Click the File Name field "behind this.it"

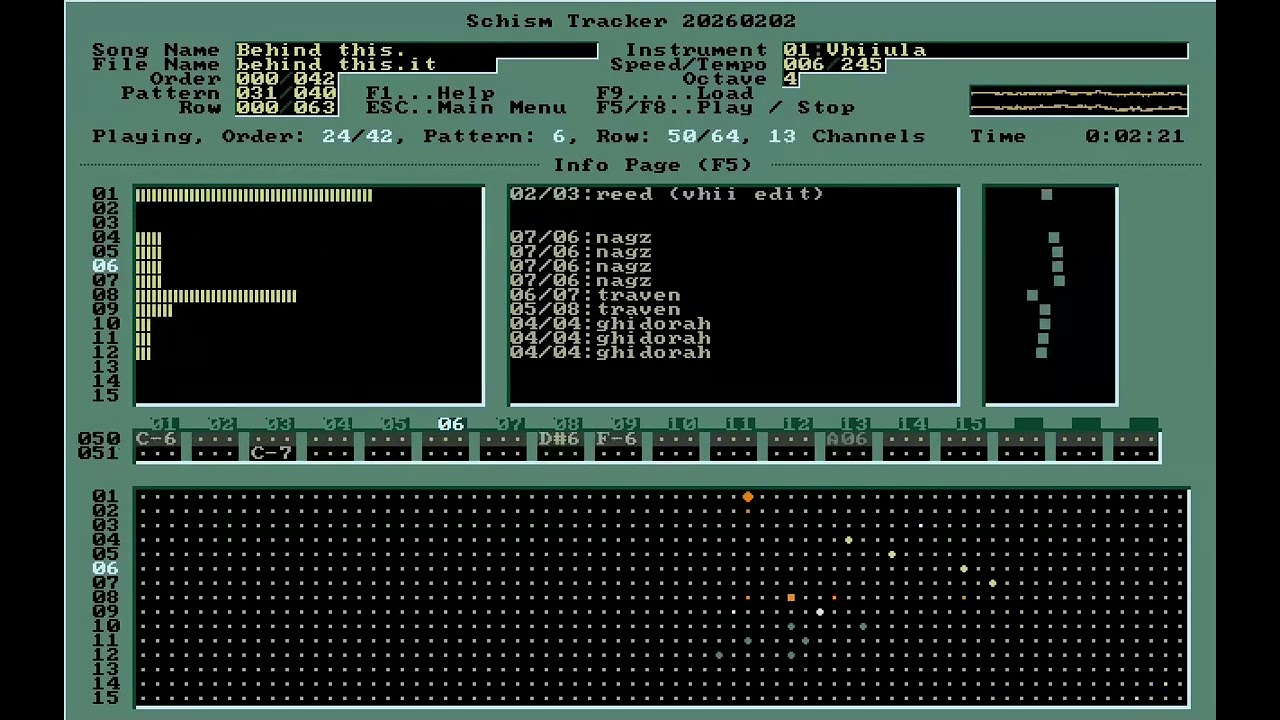(365, 64)
